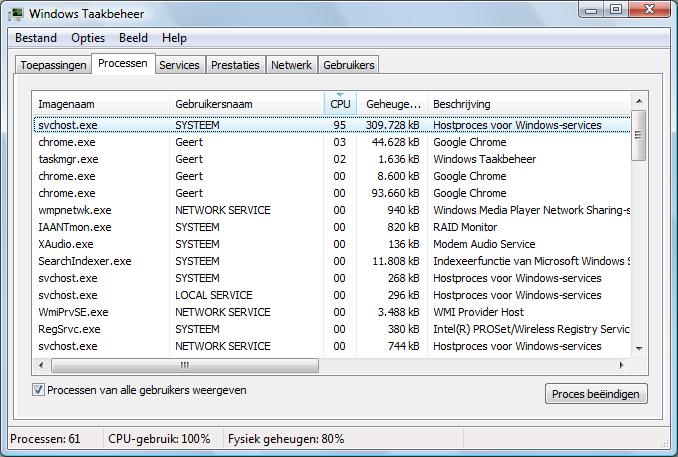Click the 3.488 kB memory value
Viewport: 678px width, 457px height.
pyautogui.click(x=399, y=312)
